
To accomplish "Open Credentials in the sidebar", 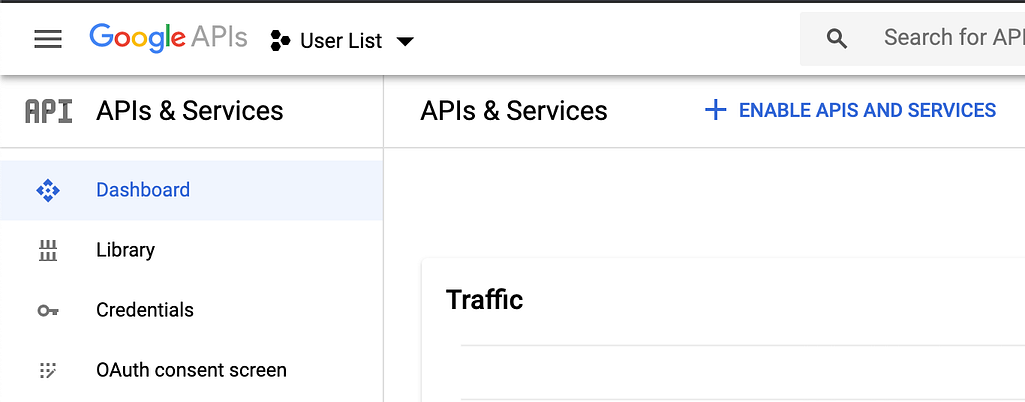I will 192,310.
